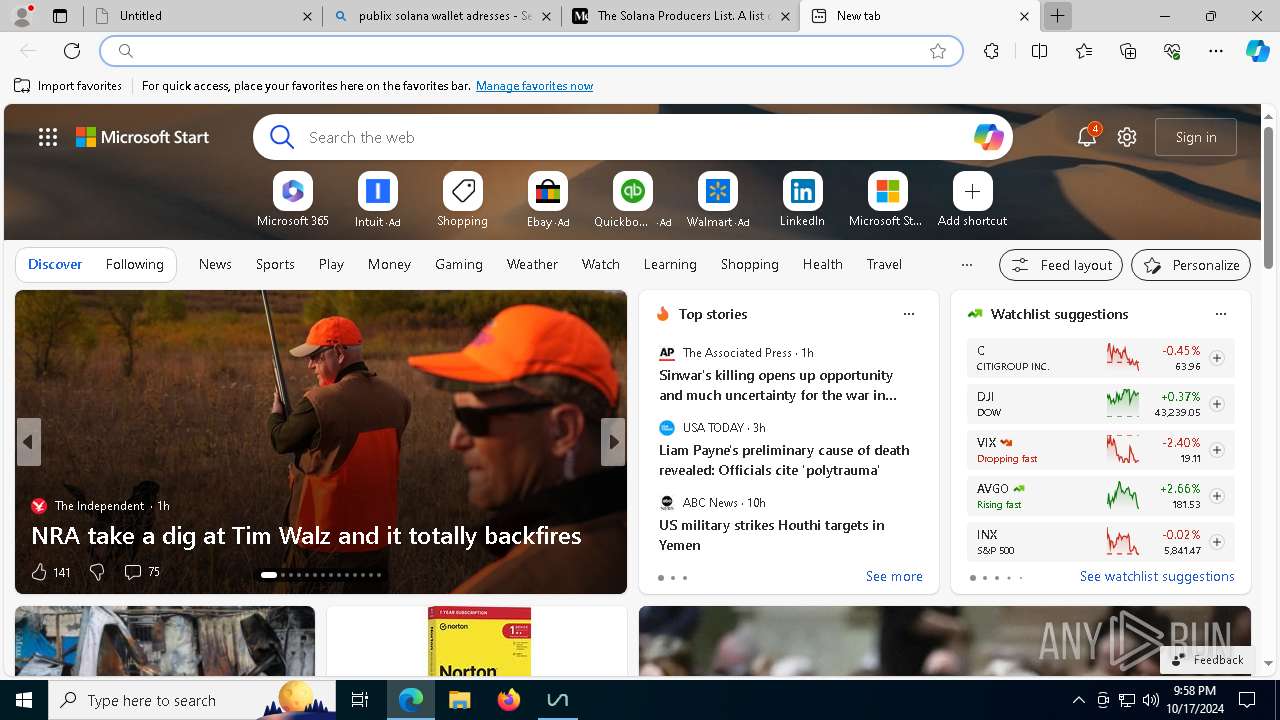
Task: Open Firefox from the taskbar
Action: tap(509, 700)
